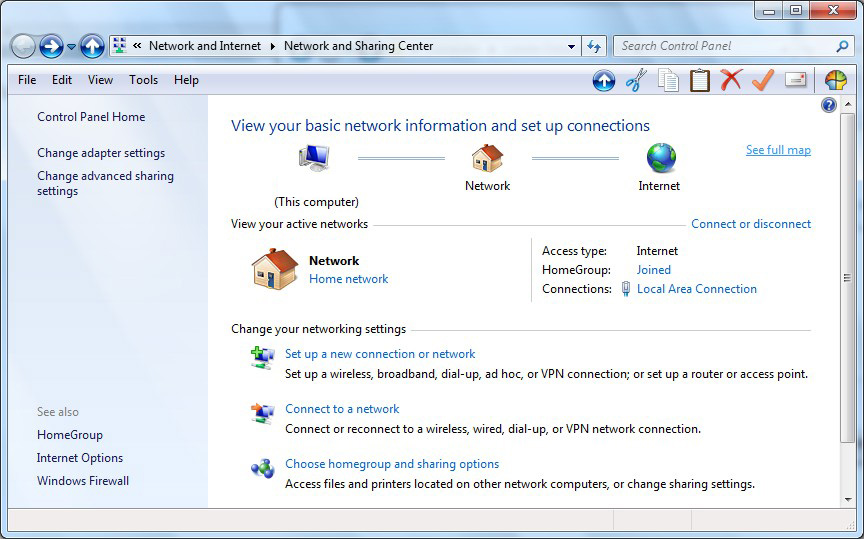Open Internet Options

[80, 458]
